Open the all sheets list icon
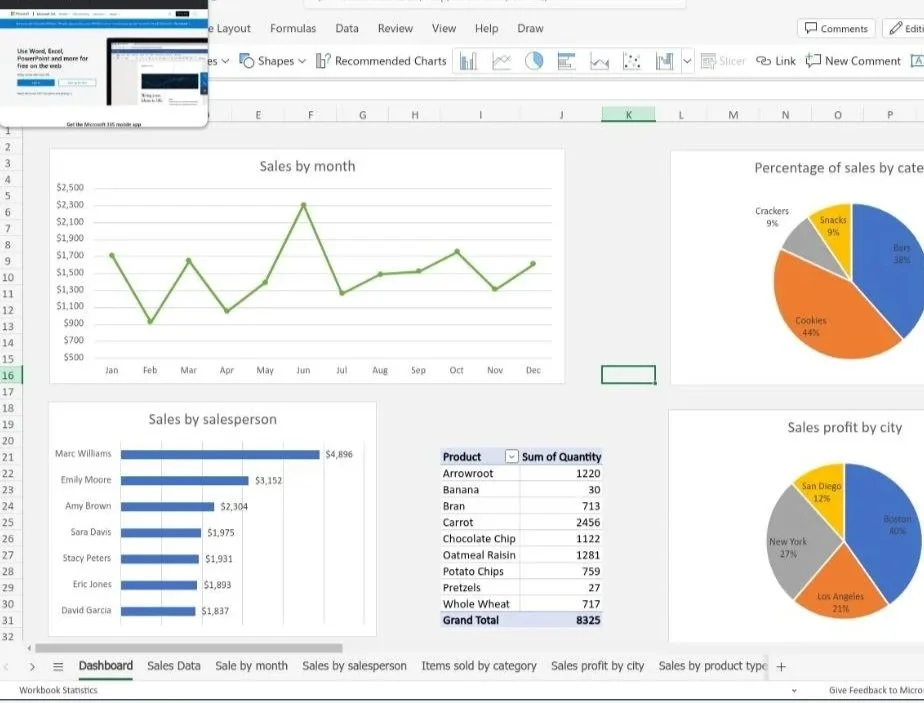Viewport: 924px width, 703px height. tap(58, 666)
